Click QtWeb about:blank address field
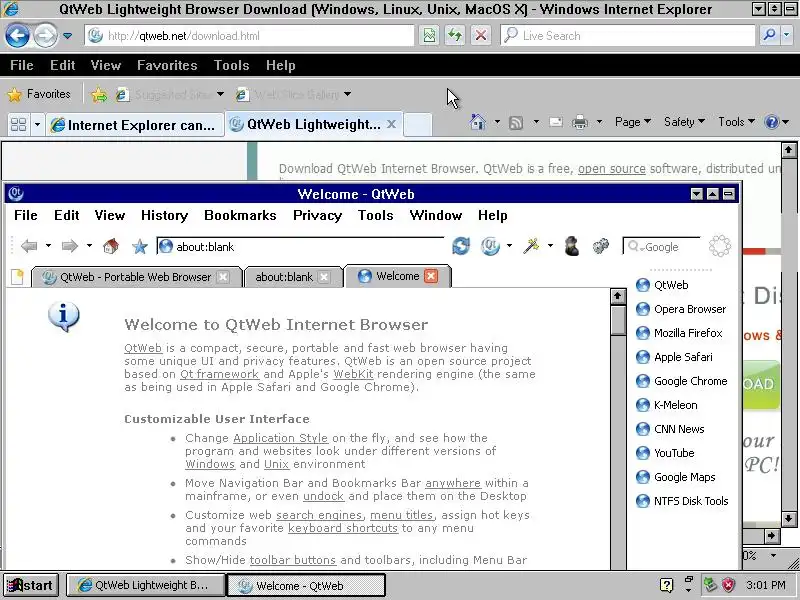The width and height of the screenshot is (800, 600). point(301,246)
